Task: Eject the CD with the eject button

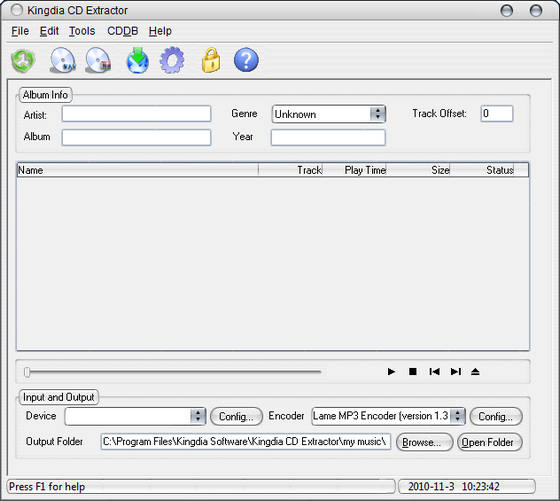Action: [x=475, y=372]
